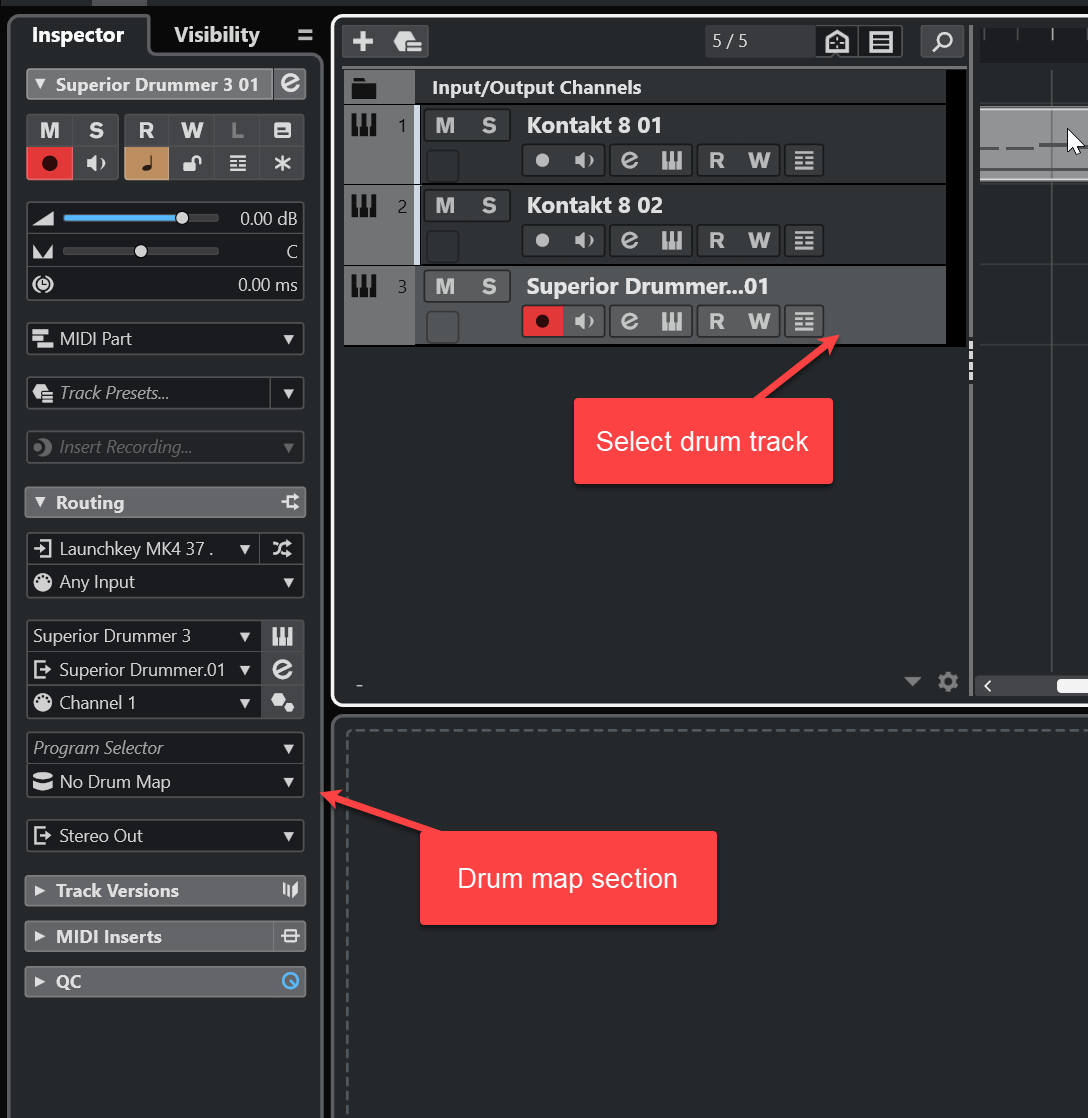1088x1118 pixels.
Task: Open the track filter list icon
Action: [881, 41]
